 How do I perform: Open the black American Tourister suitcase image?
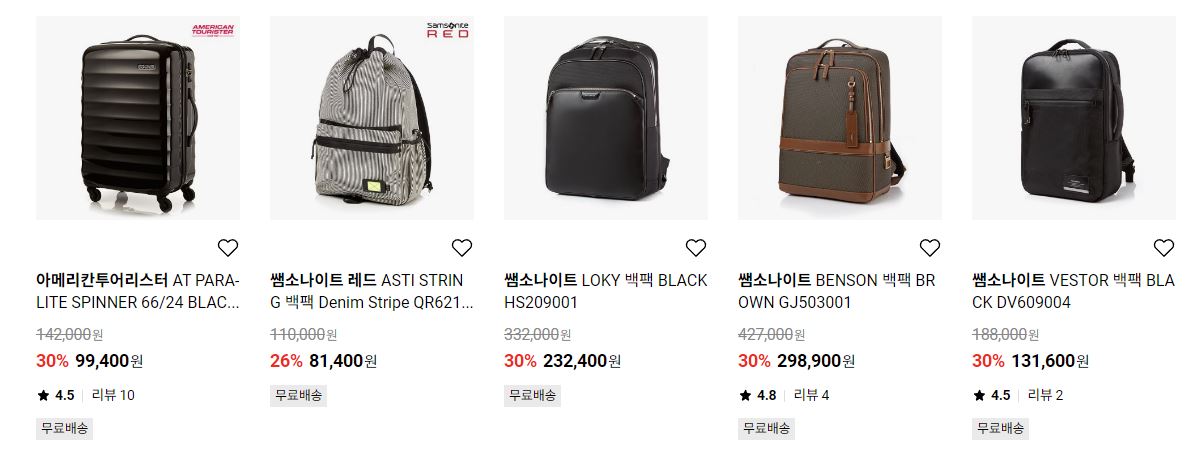138,118
